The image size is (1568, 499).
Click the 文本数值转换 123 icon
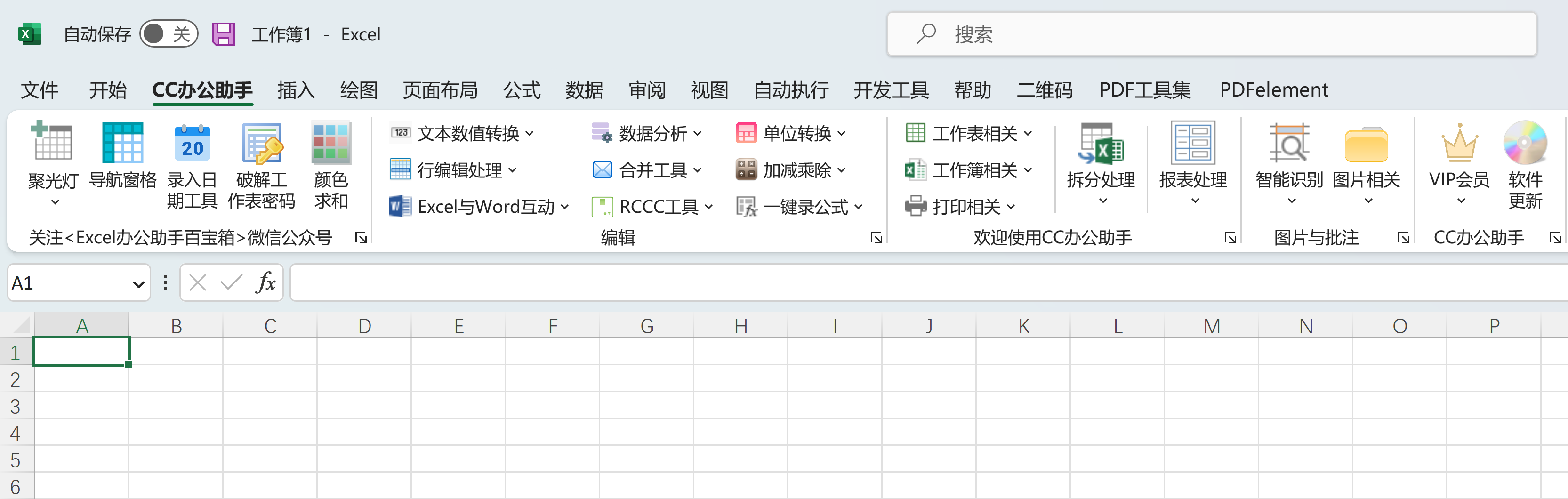pos(401,133)
